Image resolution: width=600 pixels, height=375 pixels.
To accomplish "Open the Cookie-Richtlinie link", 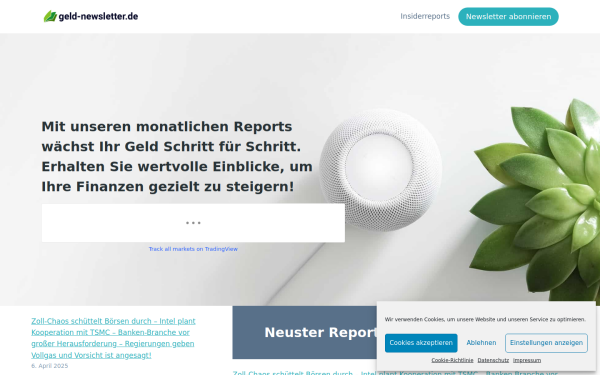I will [x=452, y=360].
